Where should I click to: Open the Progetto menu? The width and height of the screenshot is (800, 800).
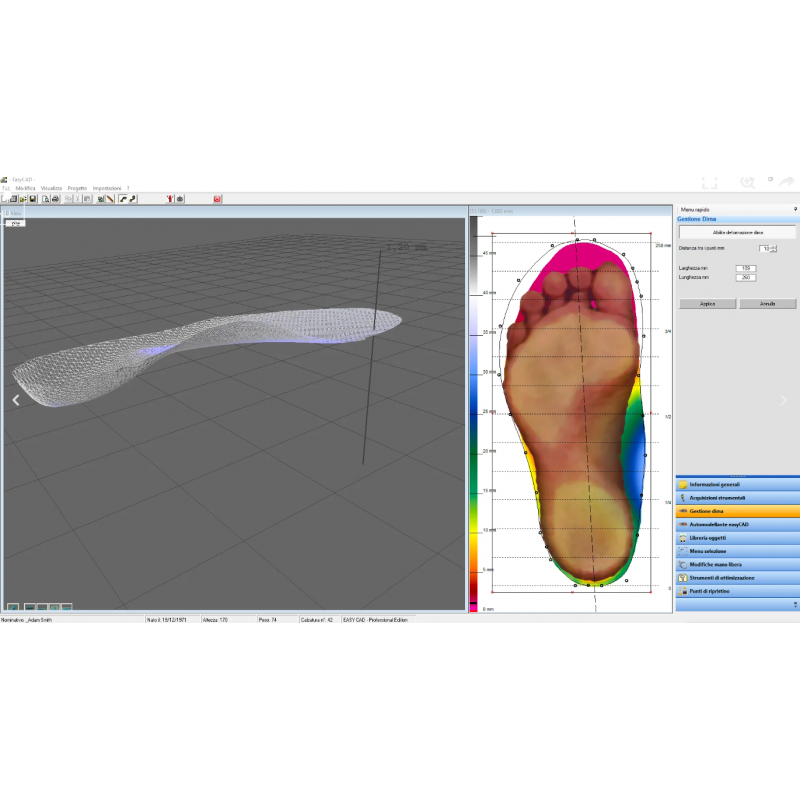(78, 188)
